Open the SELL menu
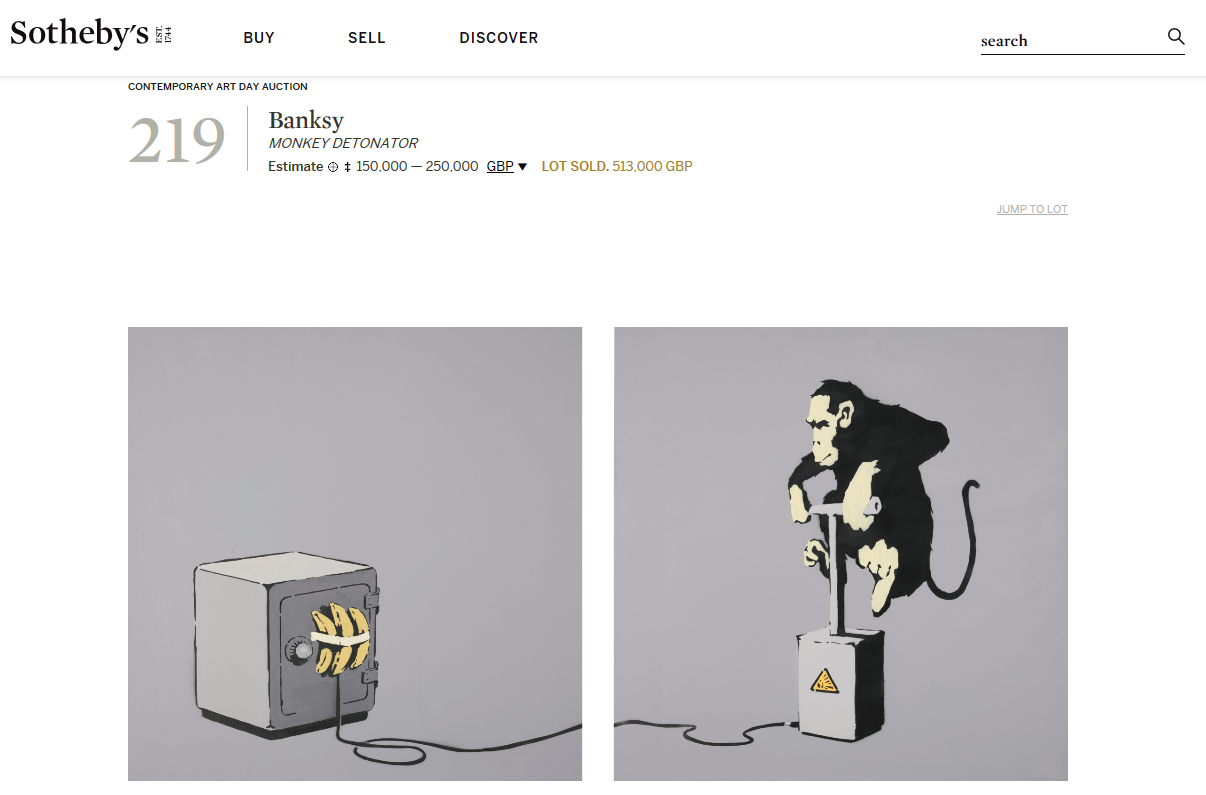Screen dimensions: 1206x795 367,38
